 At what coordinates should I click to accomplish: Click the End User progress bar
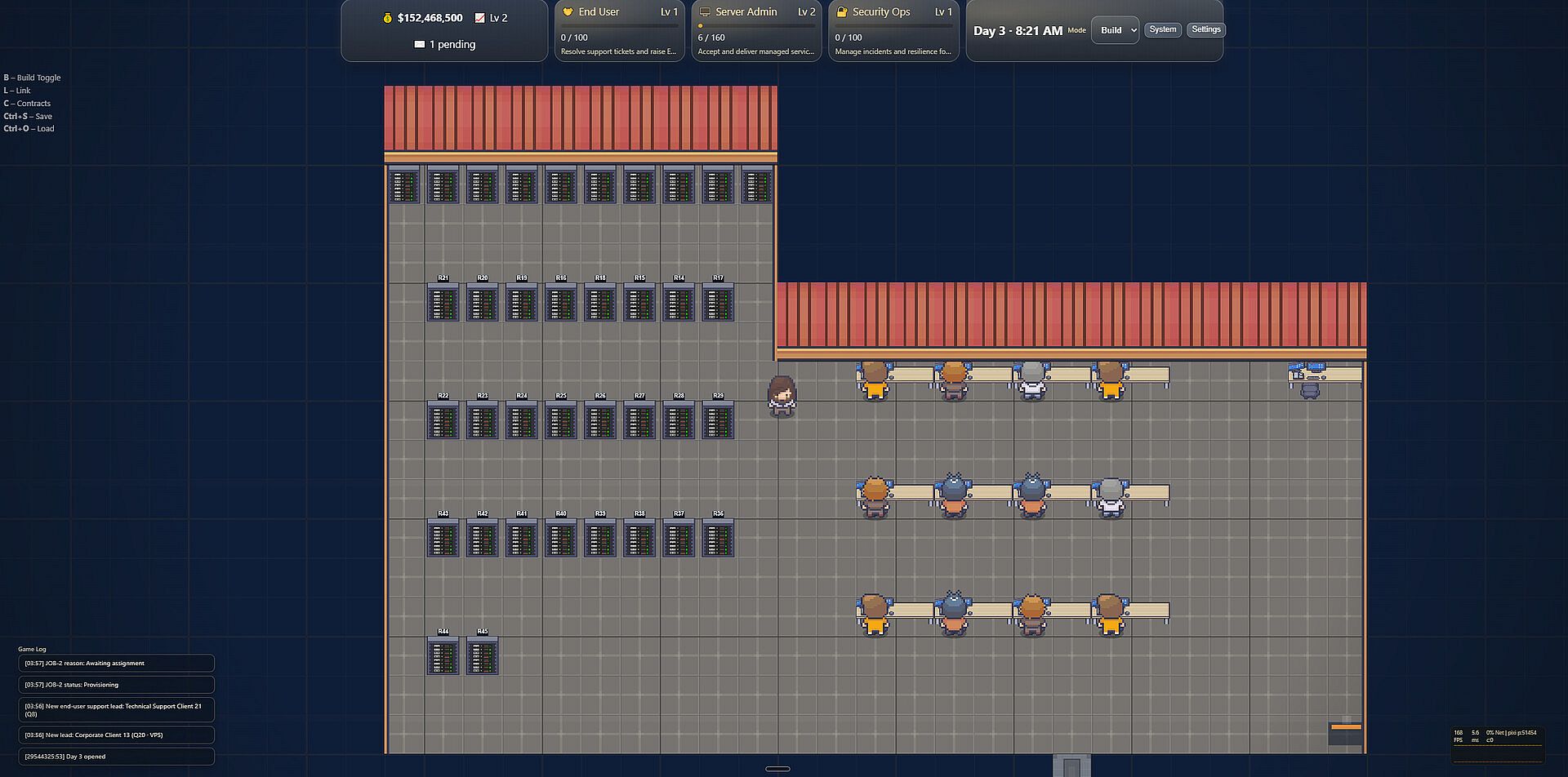(619, 26)
